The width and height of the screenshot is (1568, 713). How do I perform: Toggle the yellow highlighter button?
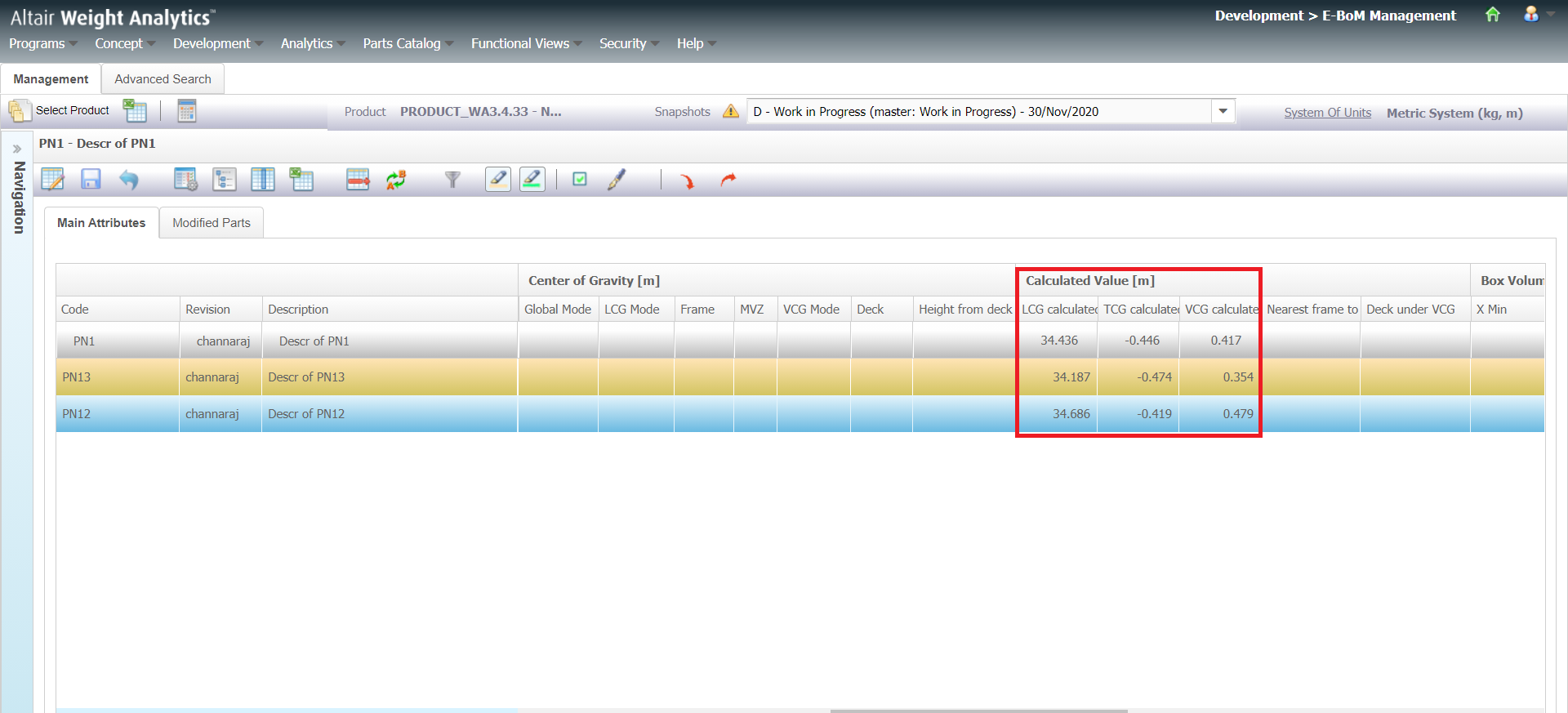pos(498,180)
